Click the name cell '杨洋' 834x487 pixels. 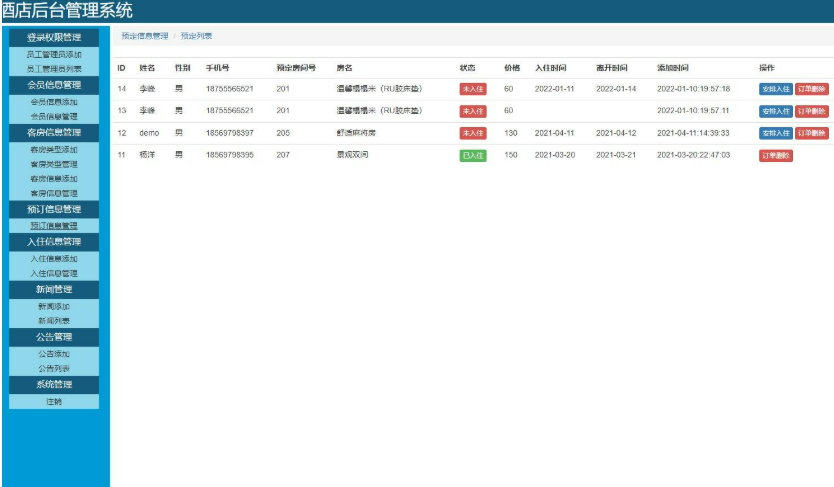pyautogui.click(x=147, y=155)
